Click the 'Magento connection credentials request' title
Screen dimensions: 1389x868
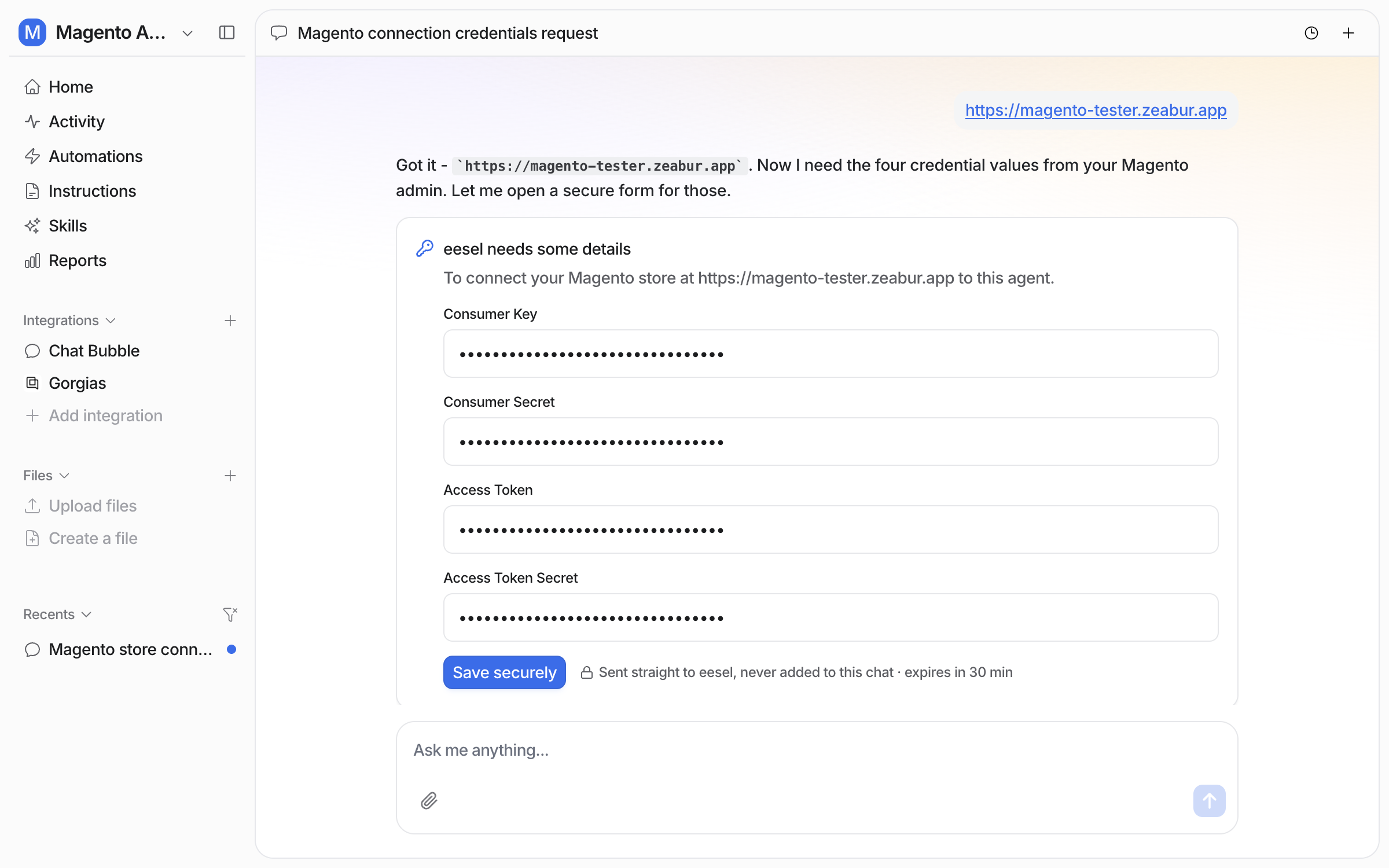[x=447, y=33]
